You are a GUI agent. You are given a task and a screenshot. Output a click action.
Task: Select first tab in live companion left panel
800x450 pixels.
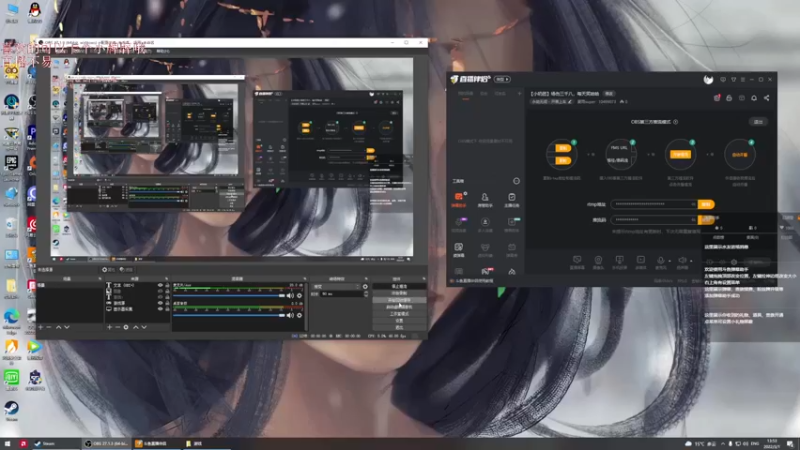point(465,94)
